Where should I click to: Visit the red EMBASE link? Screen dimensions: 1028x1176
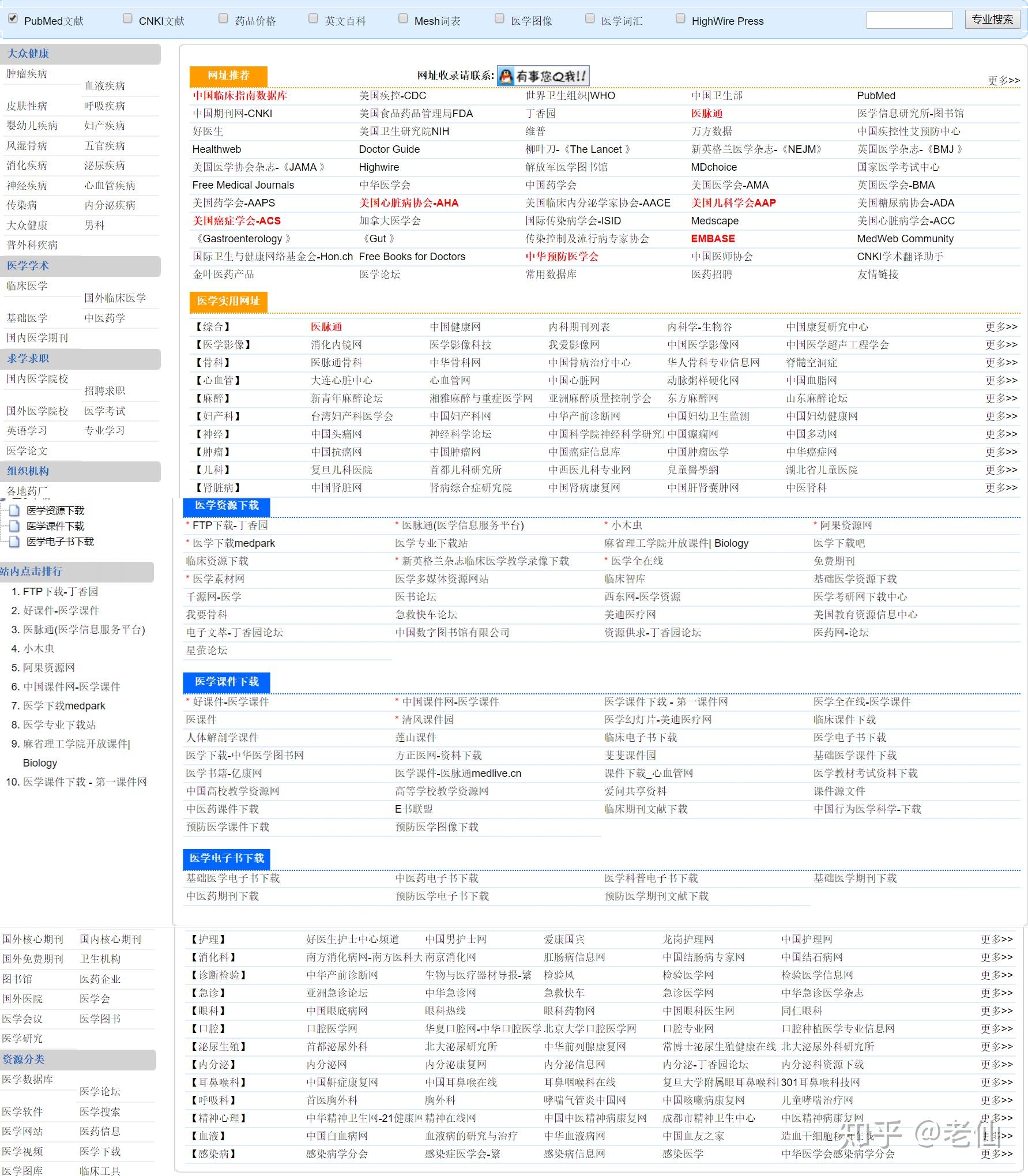point(713,239)
